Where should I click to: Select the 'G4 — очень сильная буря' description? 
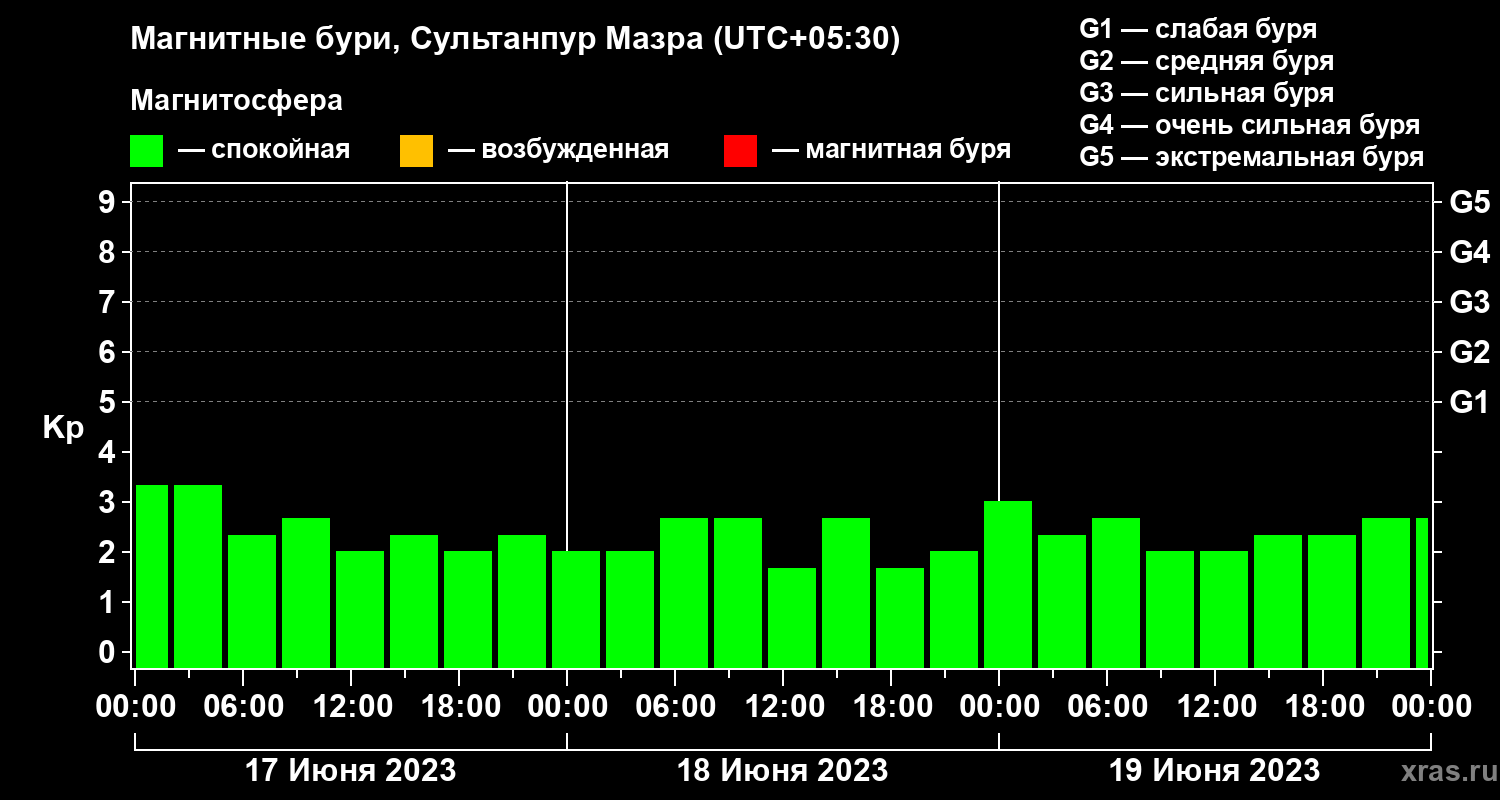[1250, 125]
